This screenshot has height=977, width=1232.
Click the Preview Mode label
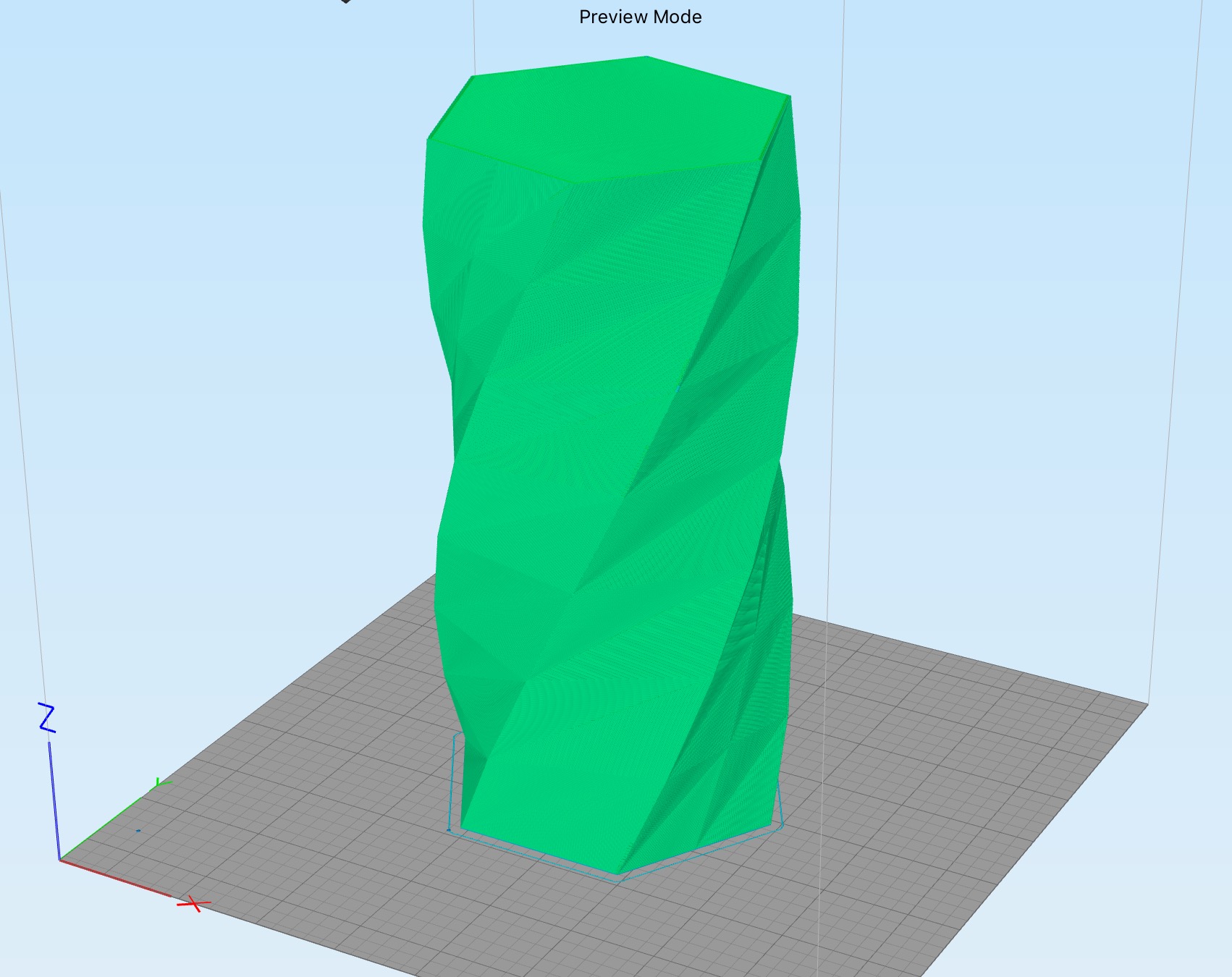pos(640,17)
